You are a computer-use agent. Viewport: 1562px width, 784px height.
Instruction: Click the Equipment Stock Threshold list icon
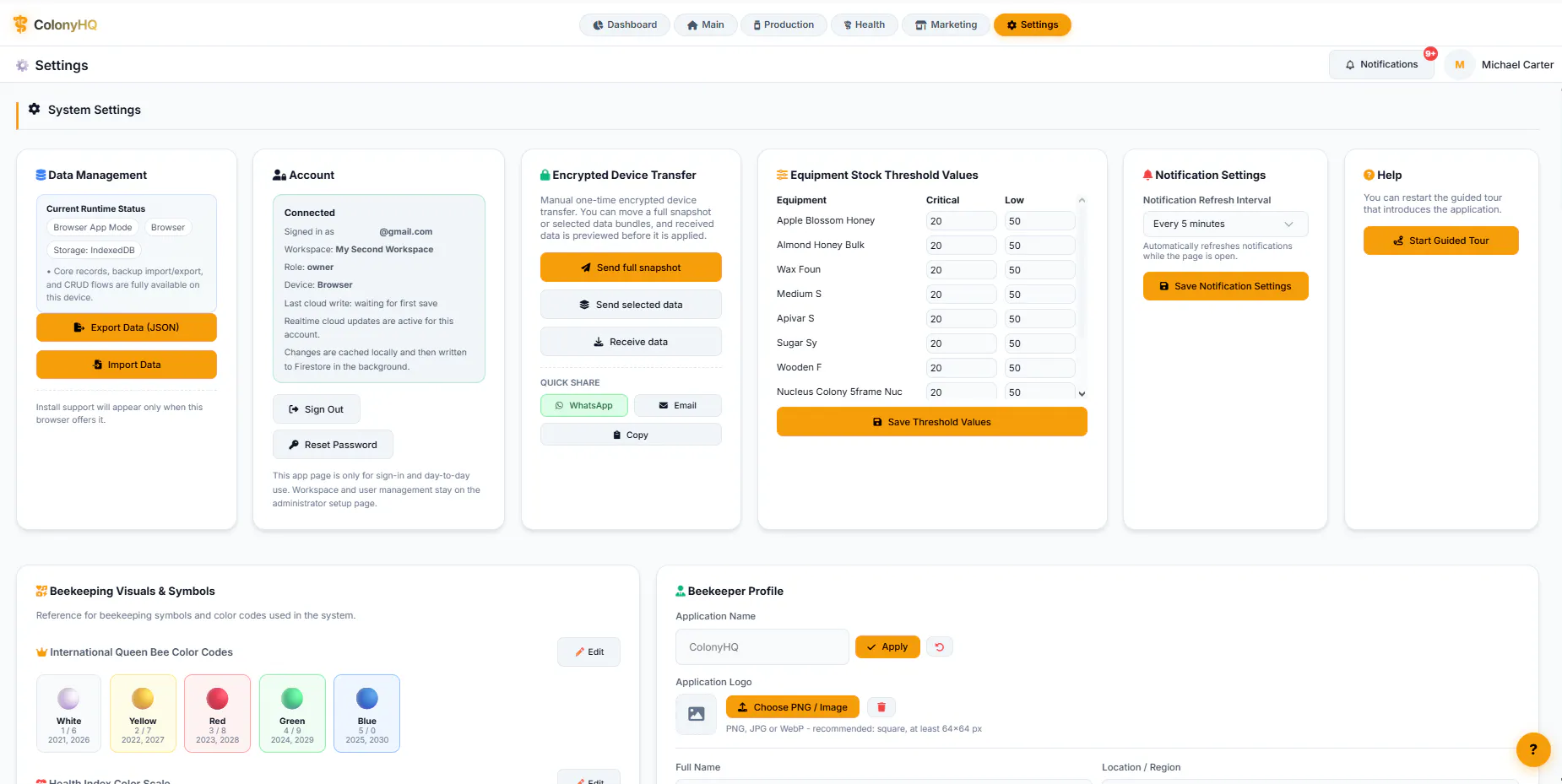782,175
